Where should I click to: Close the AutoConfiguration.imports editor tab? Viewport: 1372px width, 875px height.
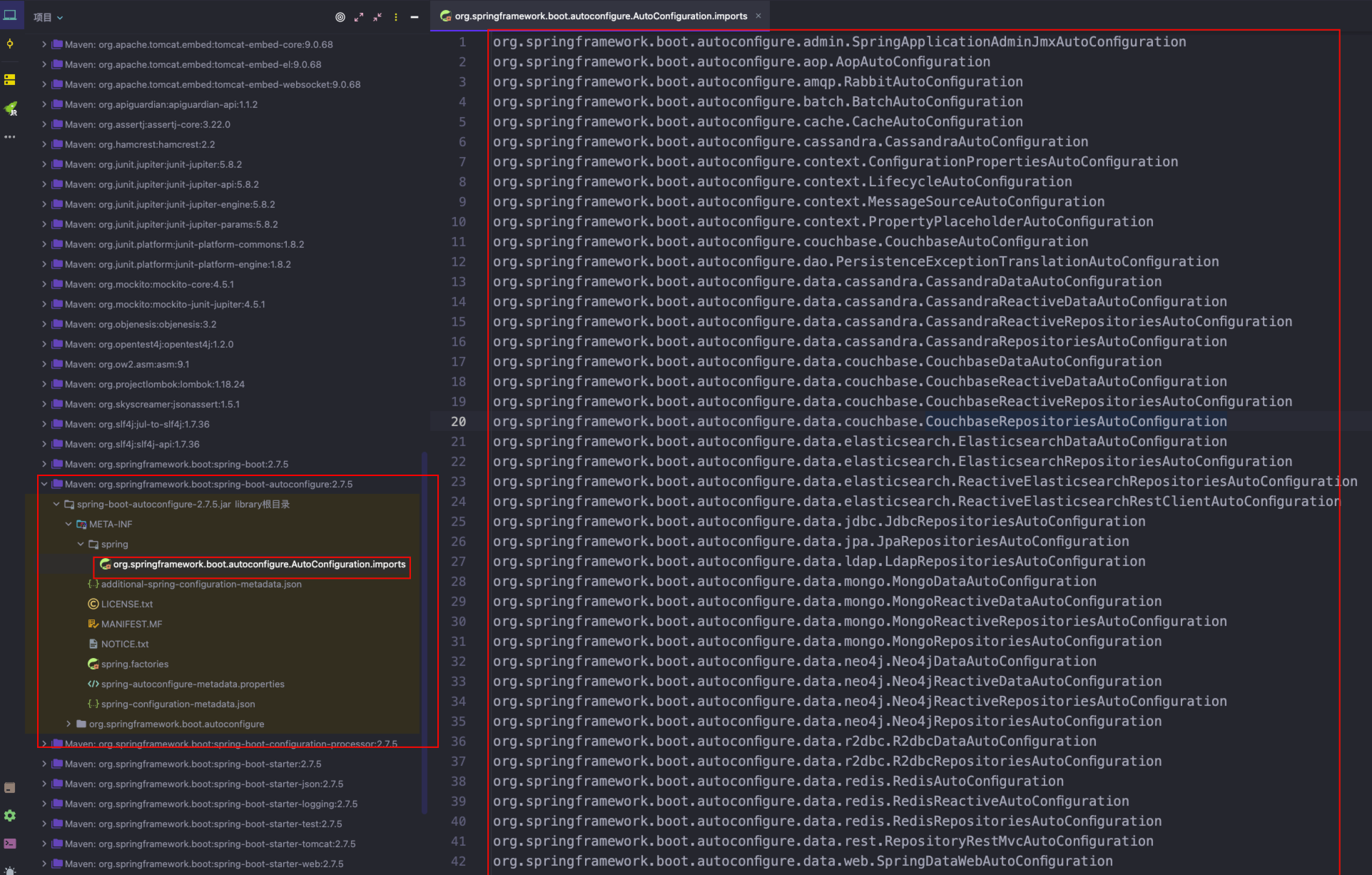coord(758,16)
